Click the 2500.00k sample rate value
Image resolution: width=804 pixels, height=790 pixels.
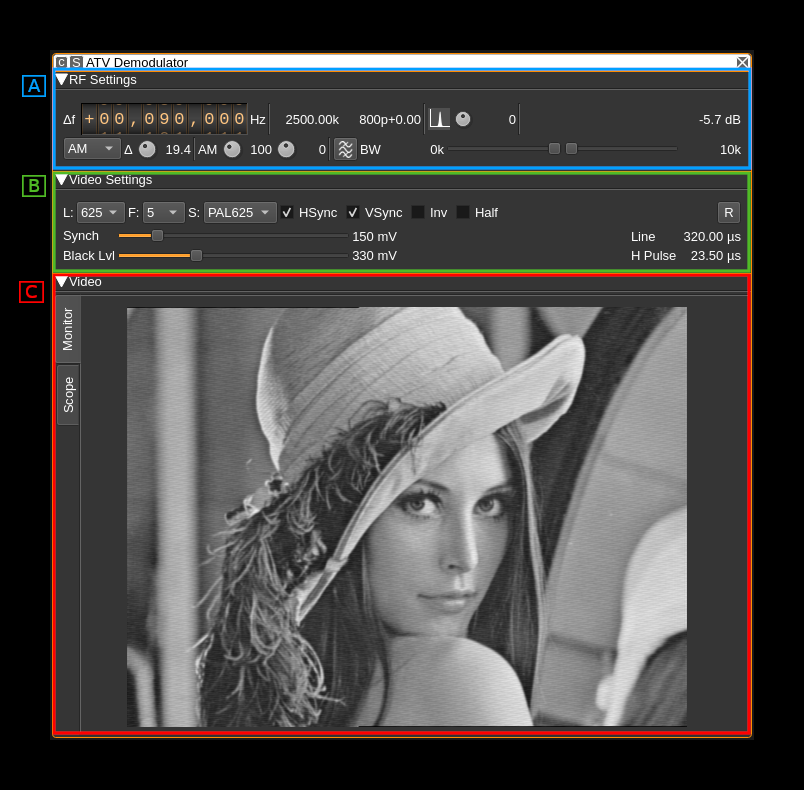(x=312, y=120)
